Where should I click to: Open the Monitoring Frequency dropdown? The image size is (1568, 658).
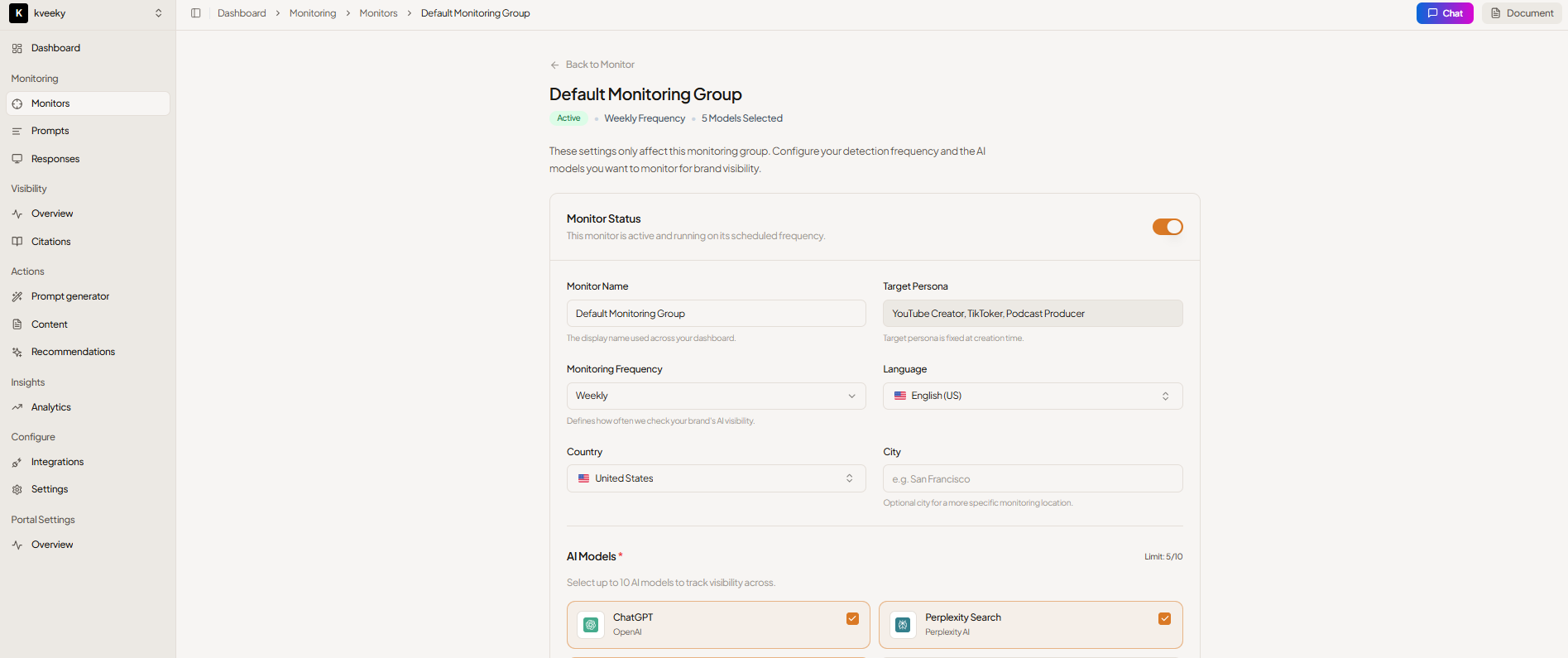(716, 396)
